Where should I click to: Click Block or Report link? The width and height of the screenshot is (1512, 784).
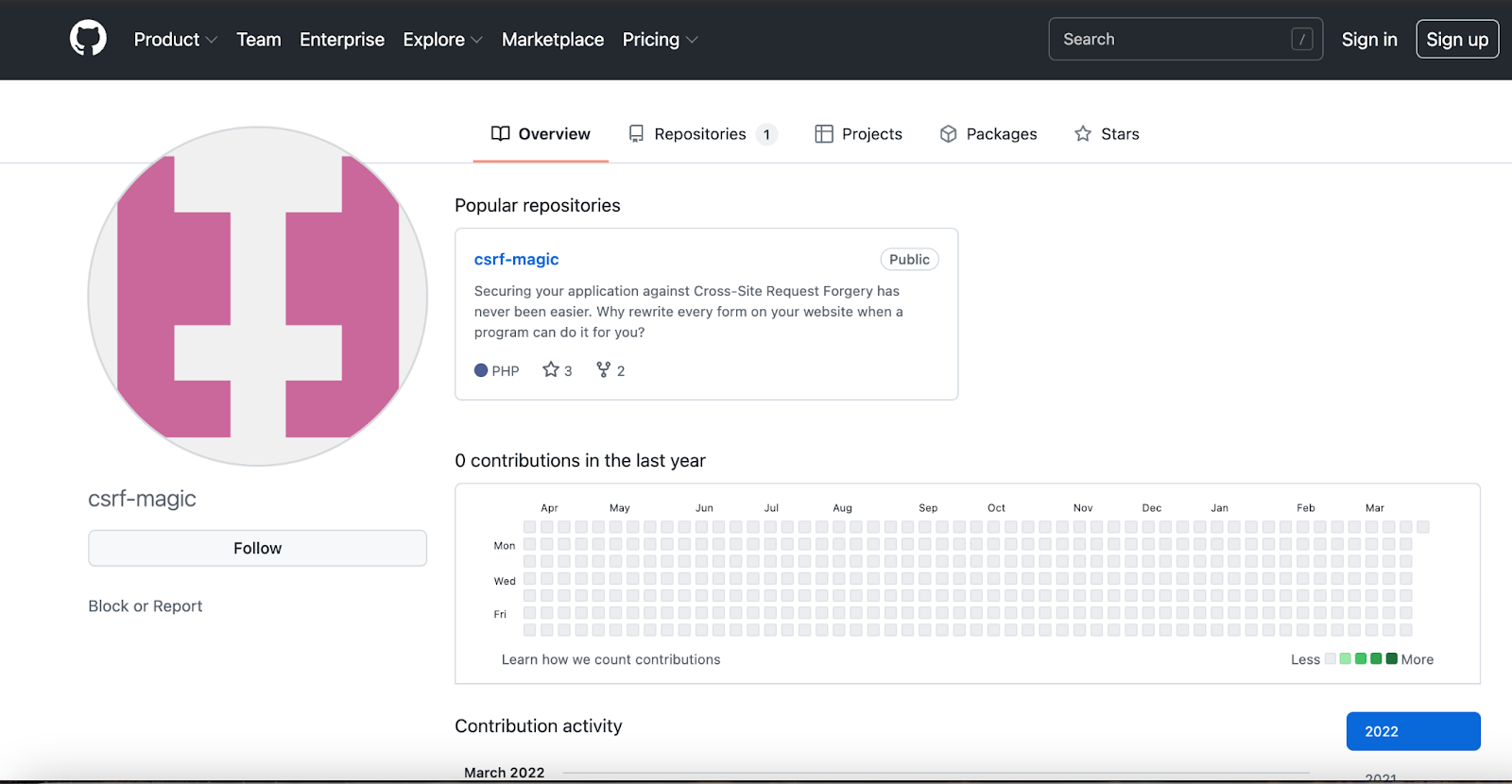coord(146,605)
